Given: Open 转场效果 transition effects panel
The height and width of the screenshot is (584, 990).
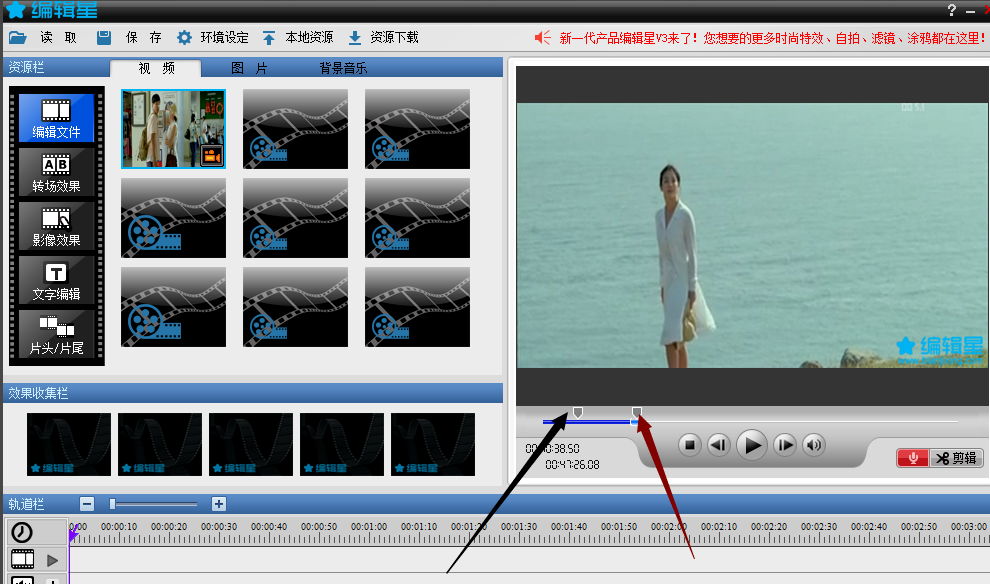Looking at the screenshot, I should (x=56, y=172).
